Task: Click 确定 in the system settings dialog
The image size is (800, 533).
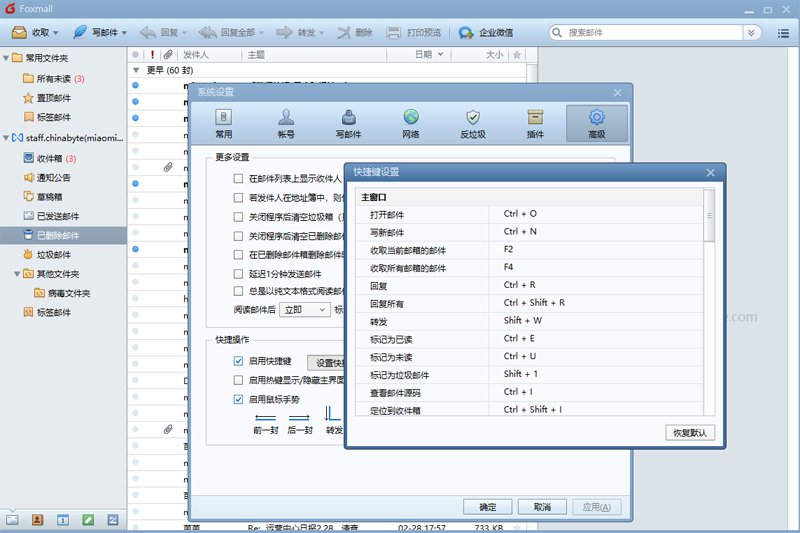Action: click(x=487, y=507)
